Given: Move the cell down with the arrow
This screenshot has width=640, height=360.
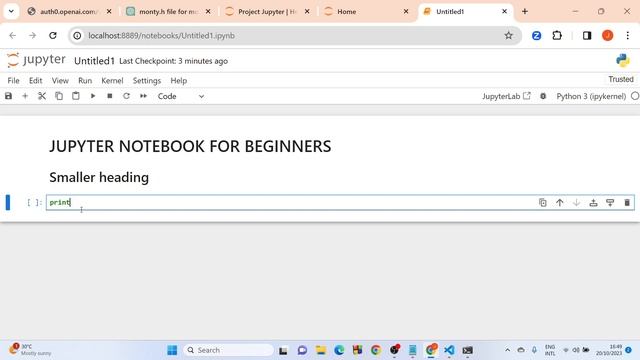Looking at the screenshot, I should pos(576,202).
